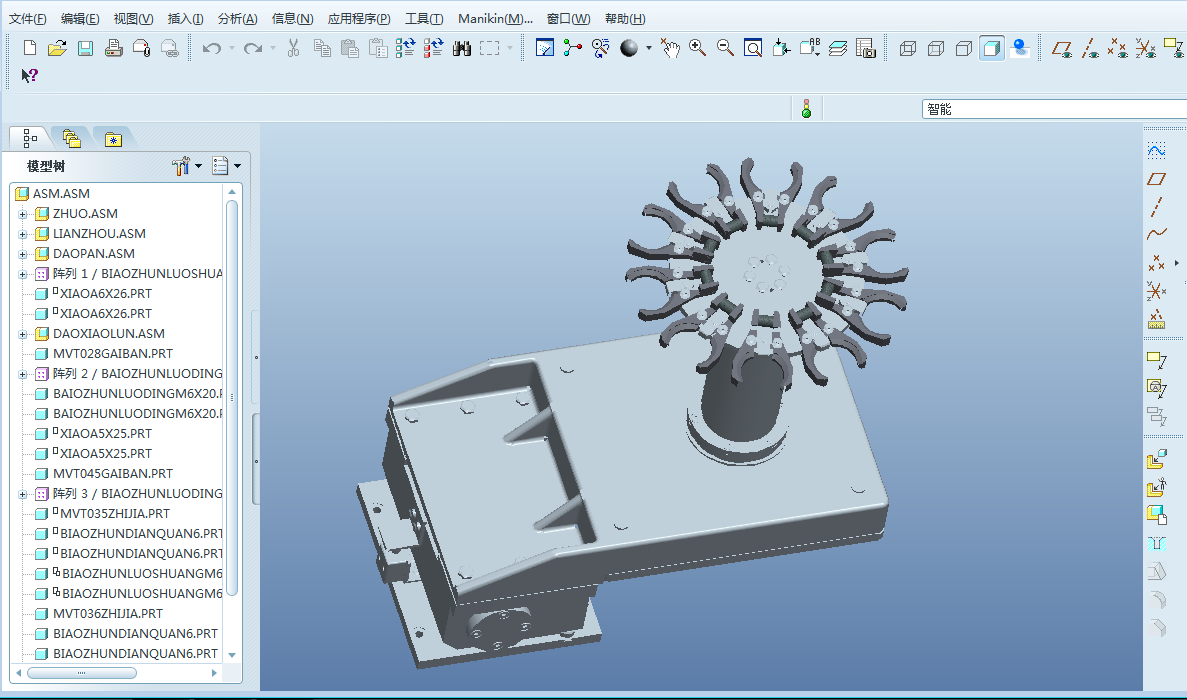
Task: Click the Zoom In magnifier tool
Action: [x=697, y=48]
